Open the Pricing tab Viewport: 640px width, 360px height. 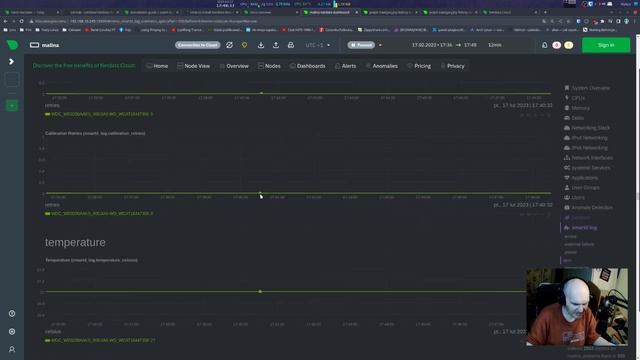coord(419,66)
